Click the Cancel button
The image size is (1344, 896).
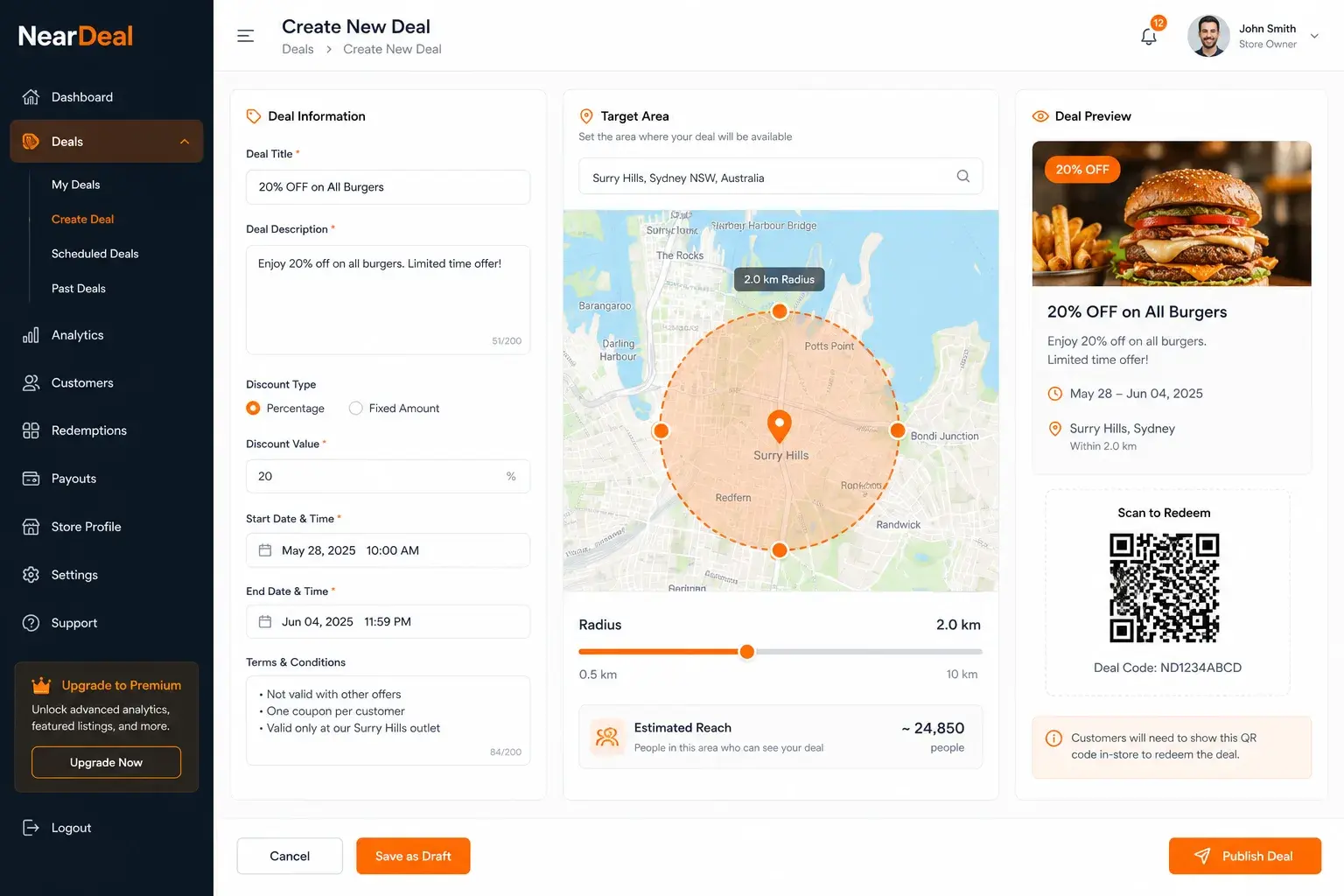pos(290,856)
